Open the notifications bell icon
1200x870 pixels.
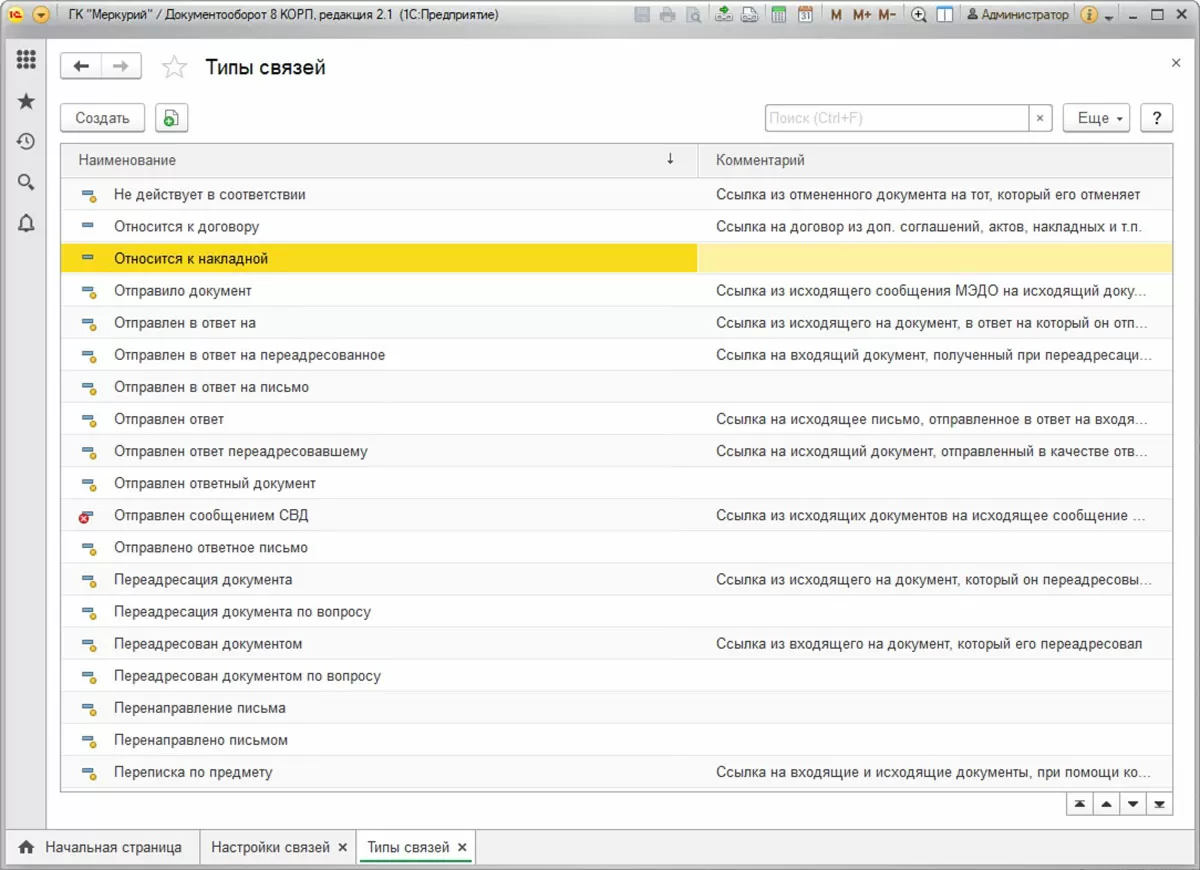pos(26,224)
